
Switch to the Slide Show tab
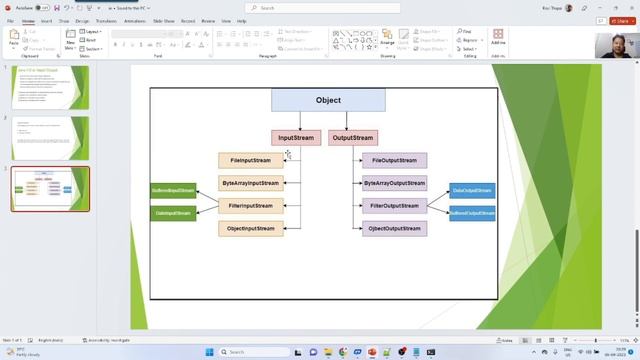tap(164, 21)
